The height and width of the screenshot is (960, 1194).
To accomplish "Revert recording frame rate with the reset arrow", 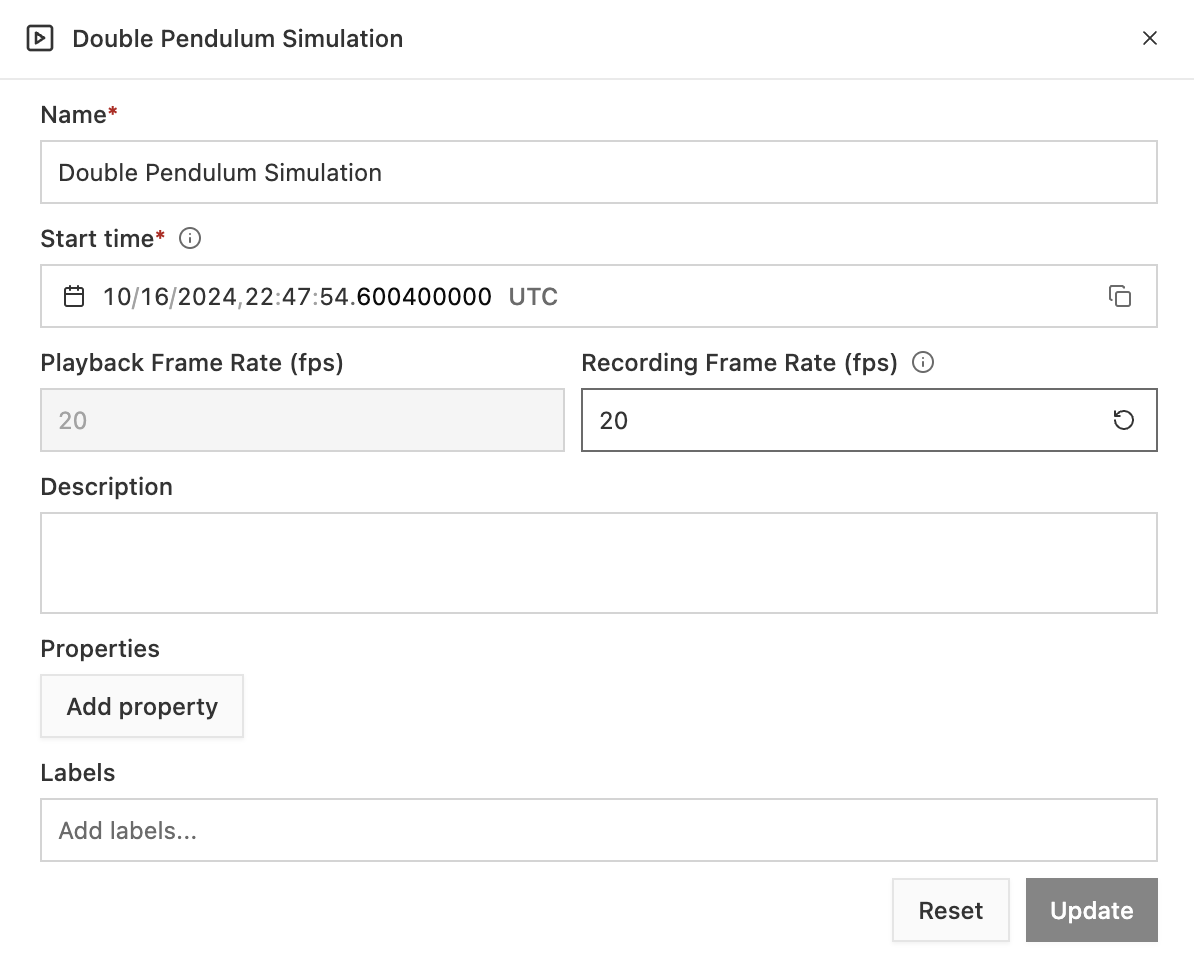I will point(1124,420).
